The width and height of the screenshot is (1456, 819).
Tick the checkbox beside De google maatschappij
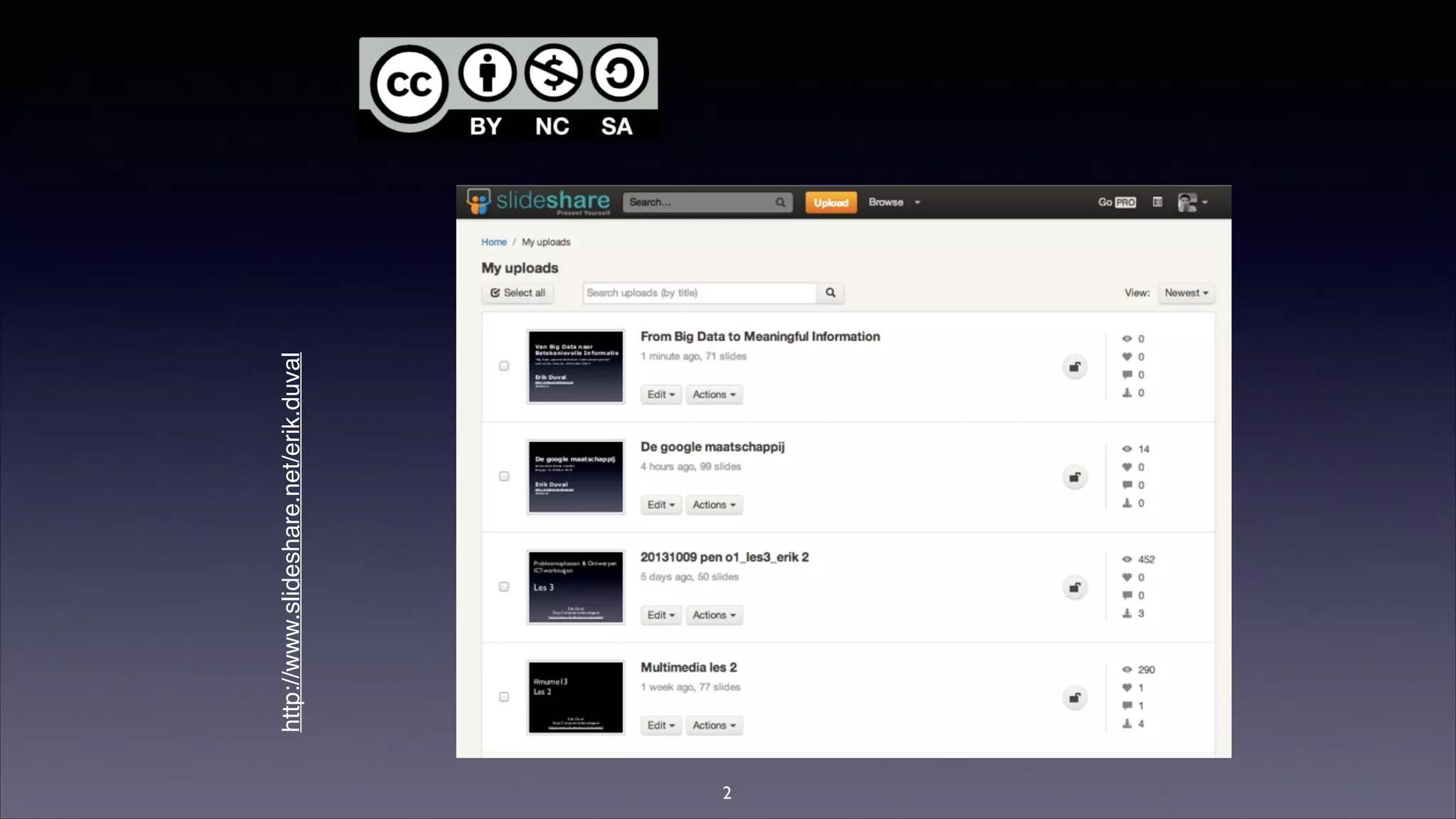click(504, 476)
